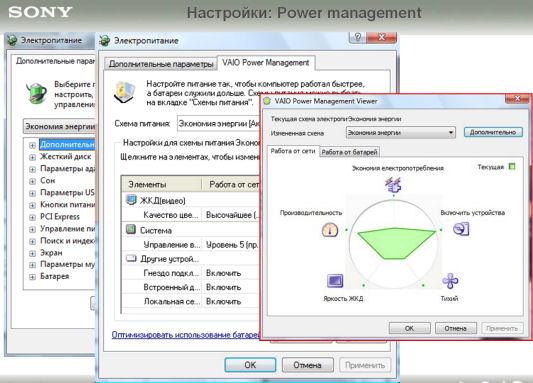Select the Other devices category row
Image resolution: width=533 pixels, height=383 pixels.
pos(191,259)
